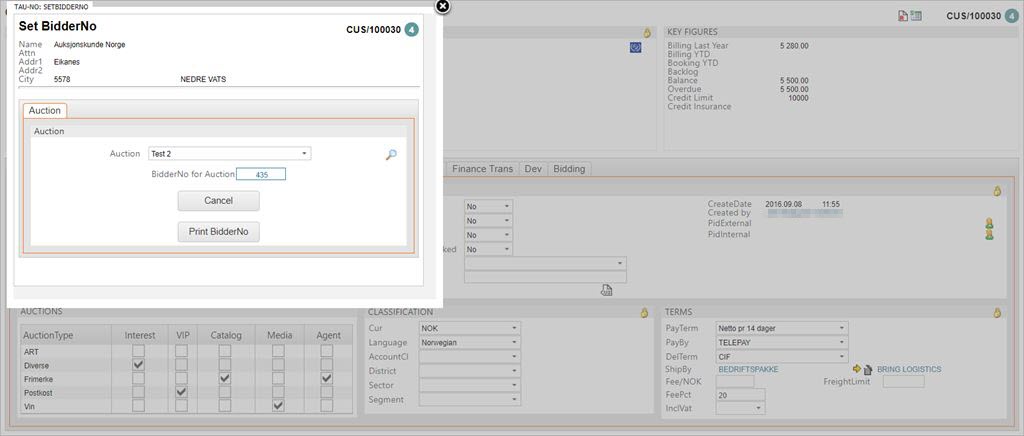Click the PidExternal person icon
The image size is (1024, 436).
click(989, 223)
